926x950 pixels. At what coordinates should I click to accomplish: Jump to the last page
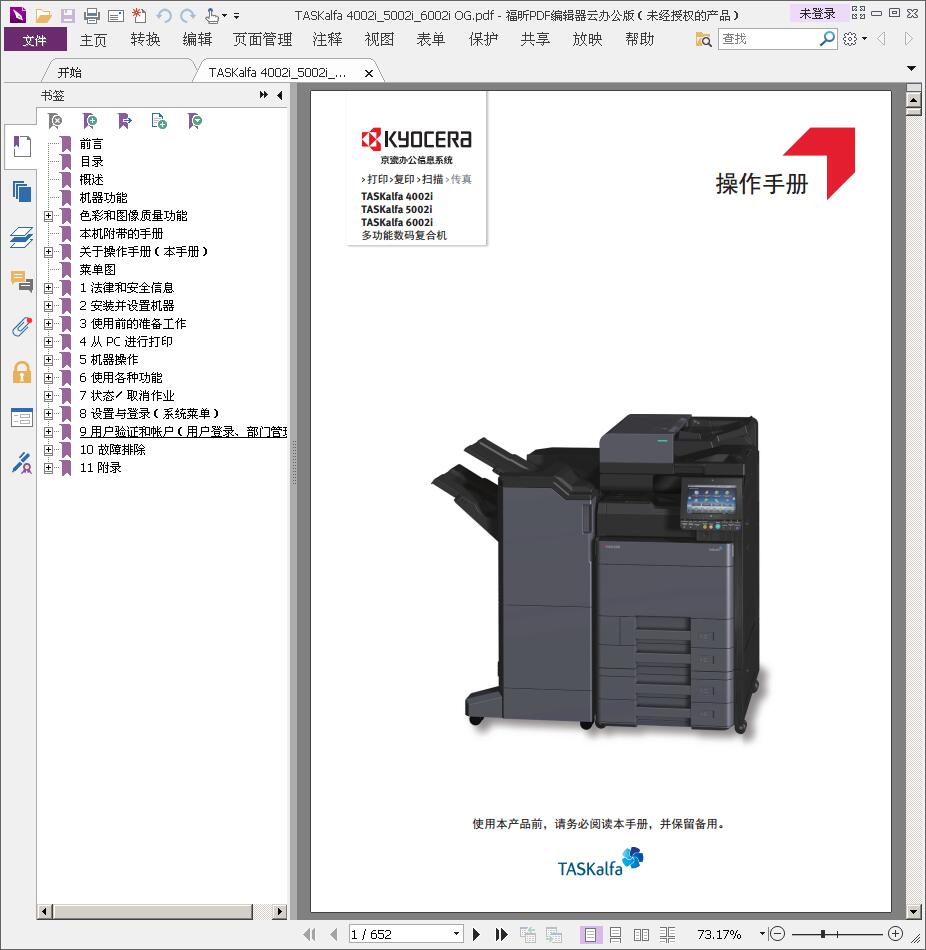[501, 934]
